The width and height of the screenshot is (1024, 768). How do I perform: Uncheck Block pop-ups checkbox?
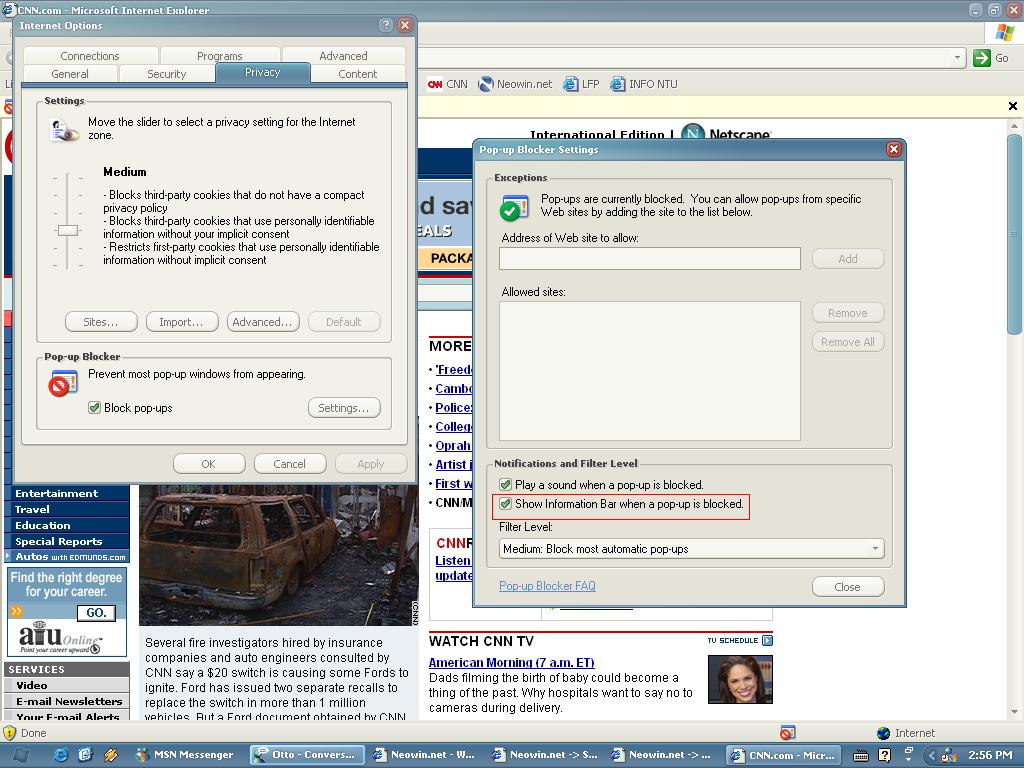coord(95,408)
